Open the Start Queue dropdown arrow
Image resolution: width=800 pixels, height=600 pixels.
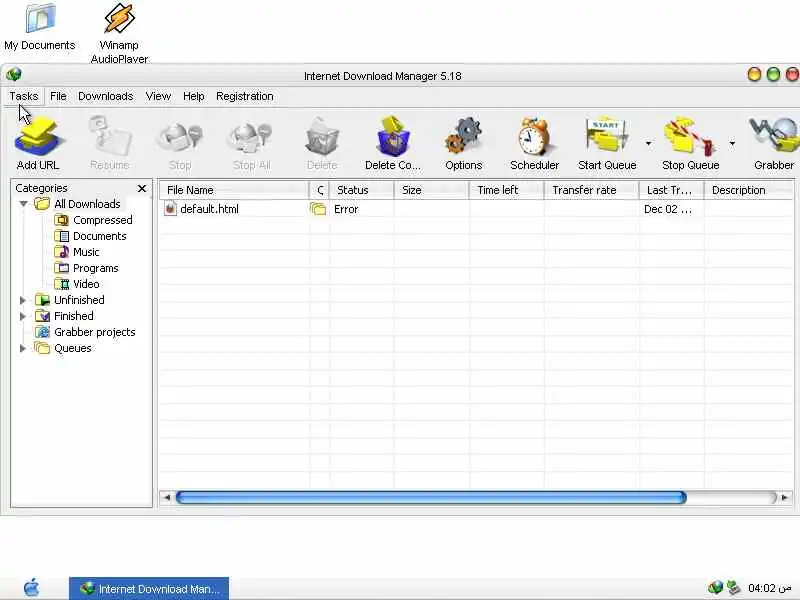pos(648,143)
